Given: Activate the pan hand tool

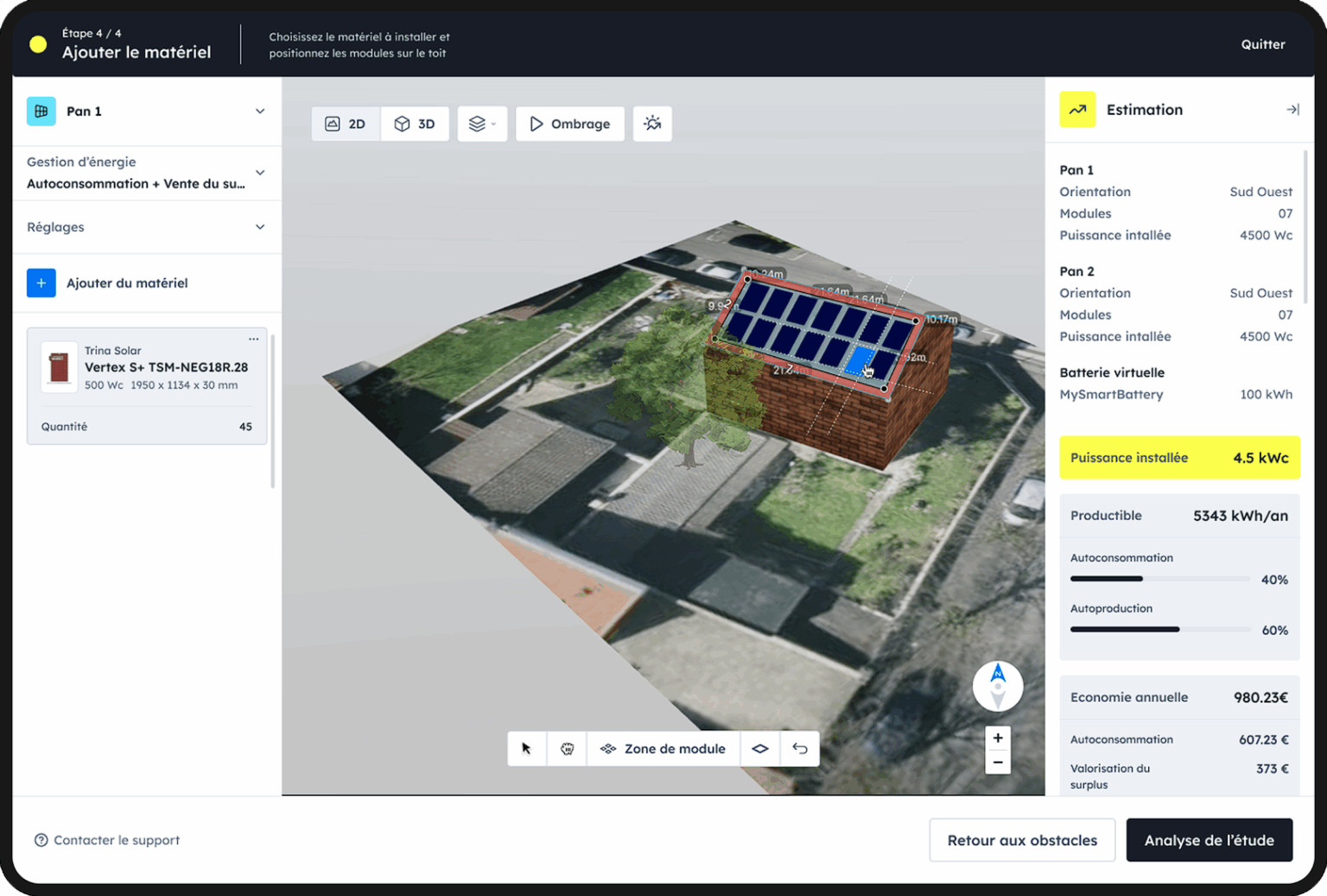Looking at the screenshot, I should point(567,748).
